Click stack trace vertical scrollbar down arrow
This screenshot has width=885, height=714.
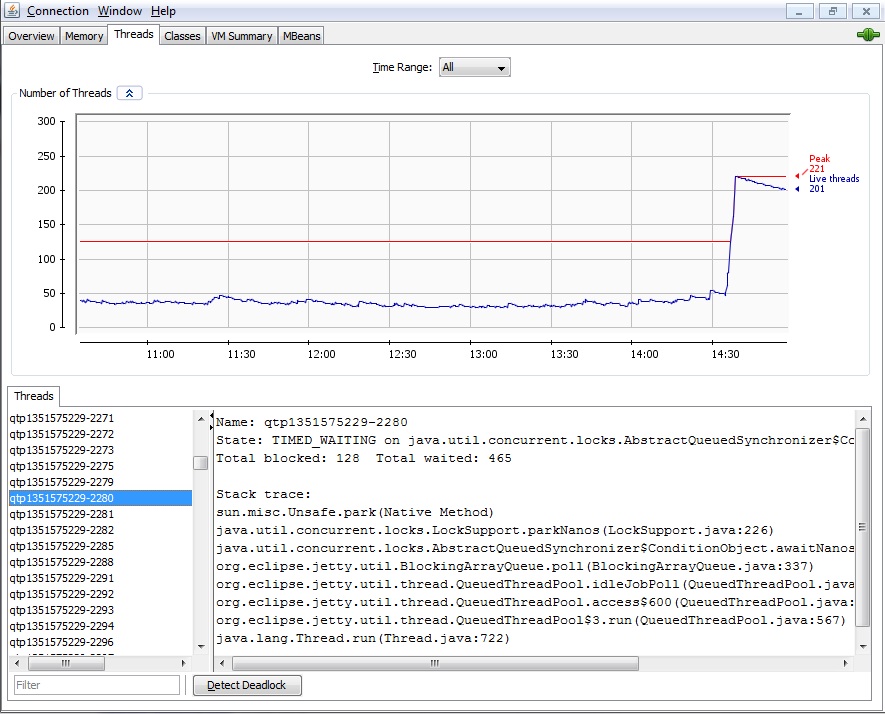pos(862,648)
